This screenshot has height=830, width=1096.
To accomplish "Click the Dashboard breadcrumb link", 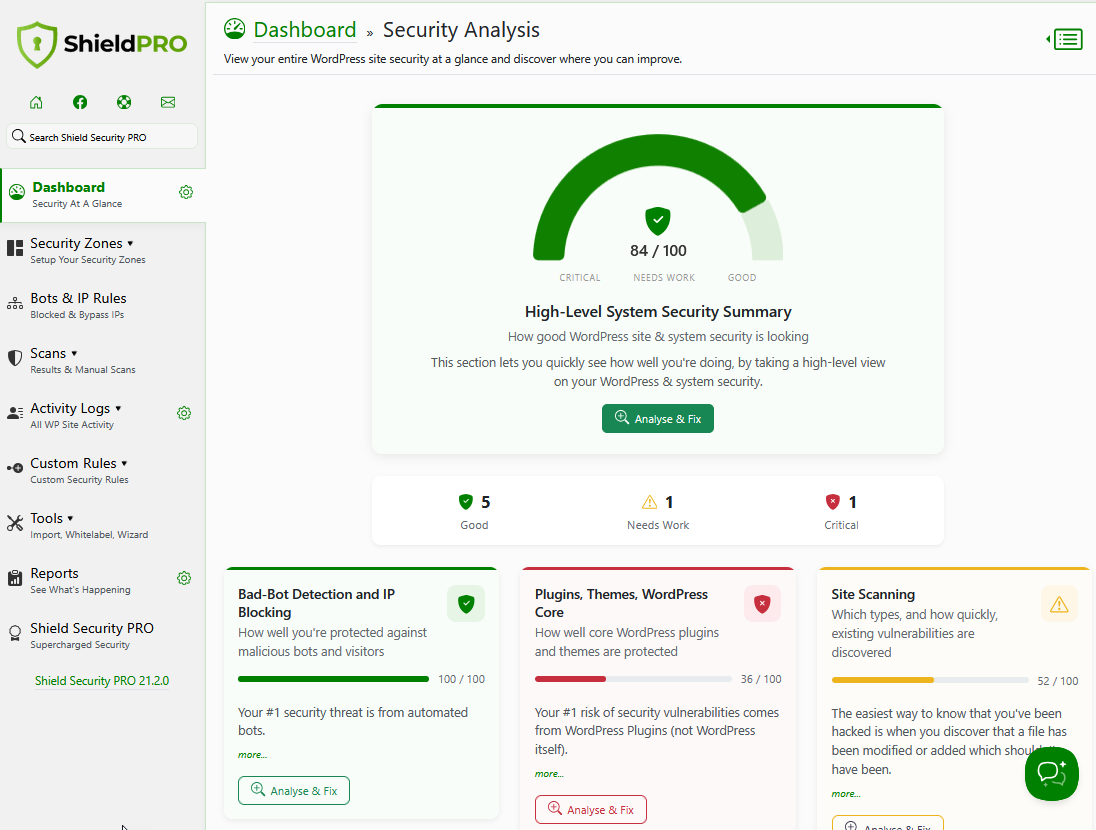I will [x=305, y=30].
